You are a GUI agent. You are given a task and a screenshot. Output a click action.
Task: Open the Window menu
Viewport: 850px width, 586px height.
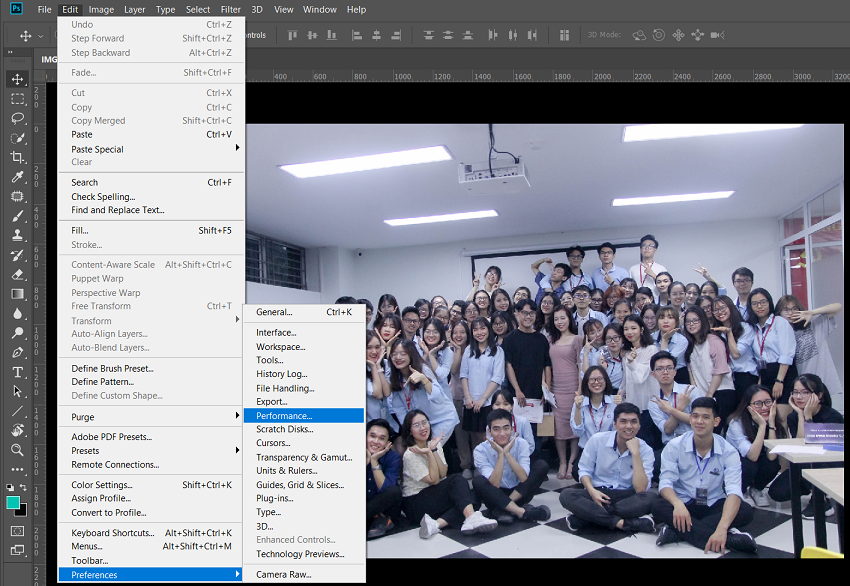pos(319,9)
